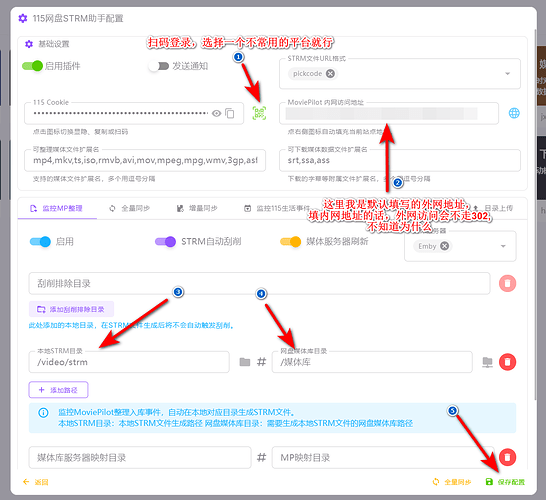Toggle the 媒体服务器刷新 switch

(x=290, y=241)
